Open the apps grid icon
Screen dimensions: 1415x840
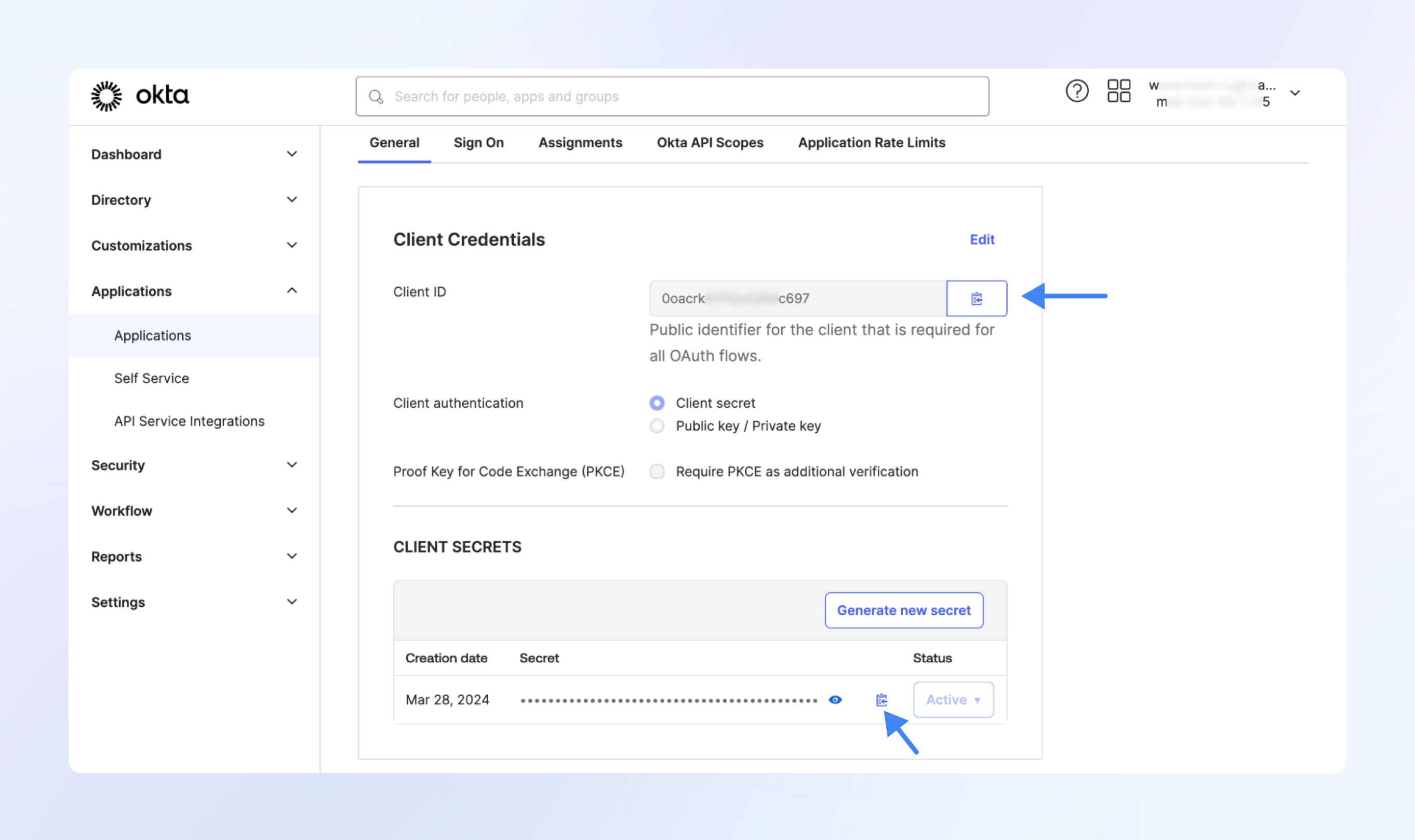1118,90
